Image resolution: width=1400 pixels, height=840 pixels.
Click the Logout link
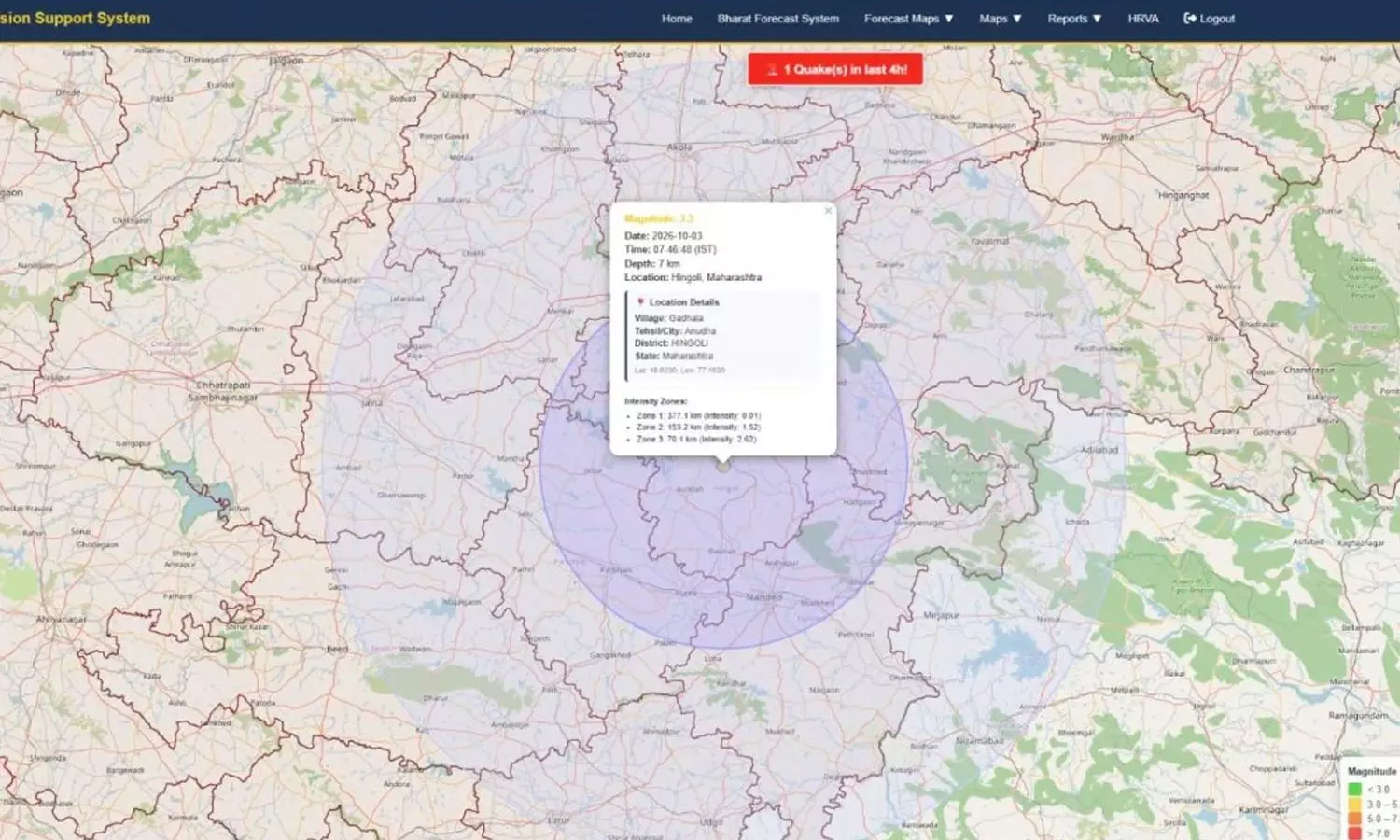pos(1209,19)
